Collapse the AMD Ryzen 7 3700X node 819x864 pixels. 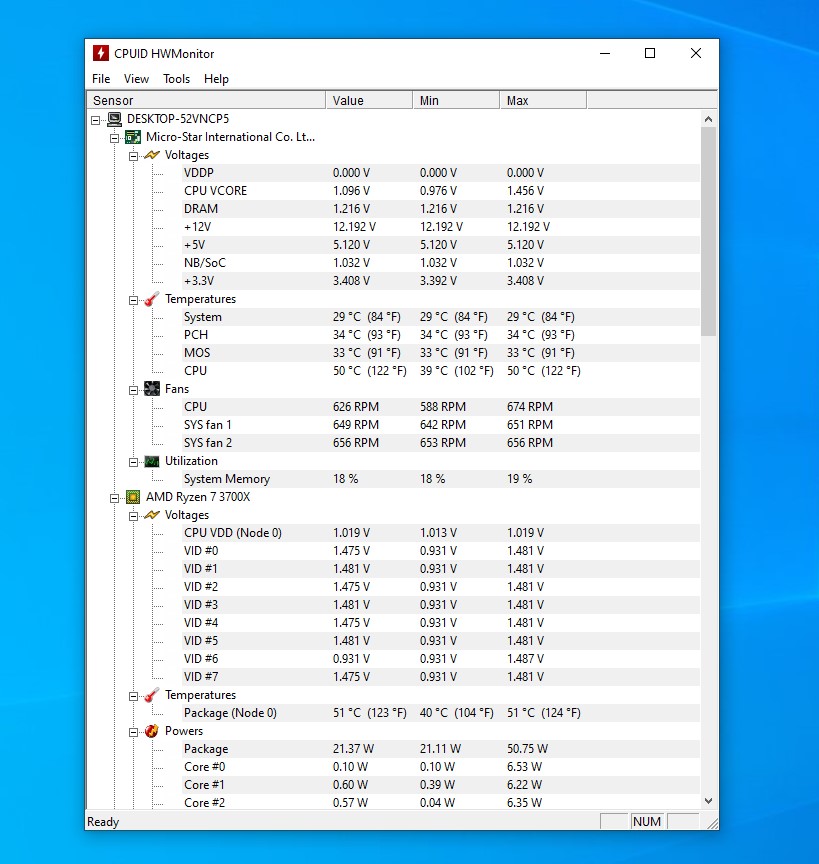(x=115, y=498)
